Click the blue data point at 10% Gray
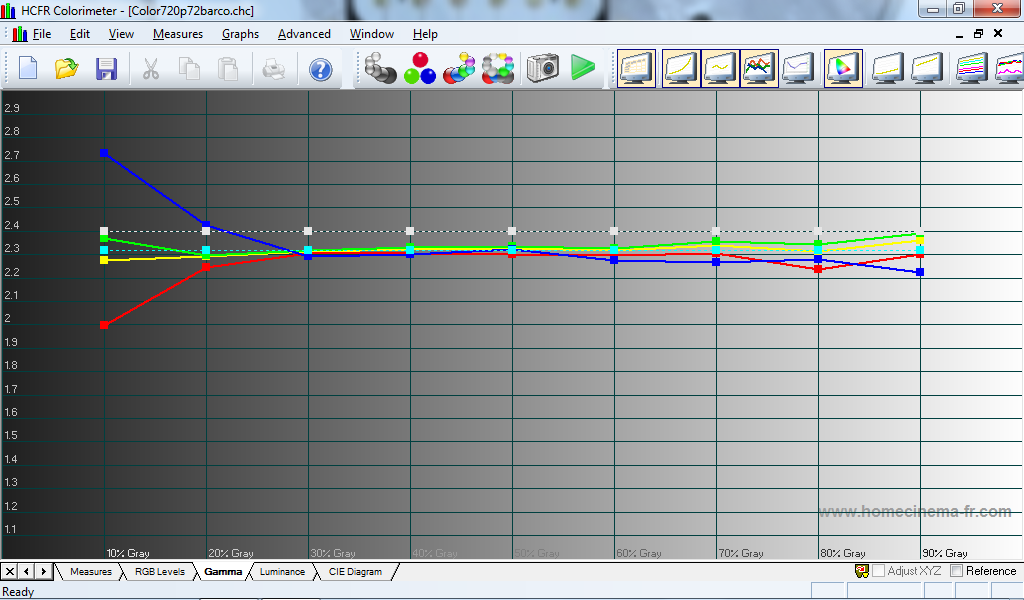1024x600 pixels. click(104, 153)
